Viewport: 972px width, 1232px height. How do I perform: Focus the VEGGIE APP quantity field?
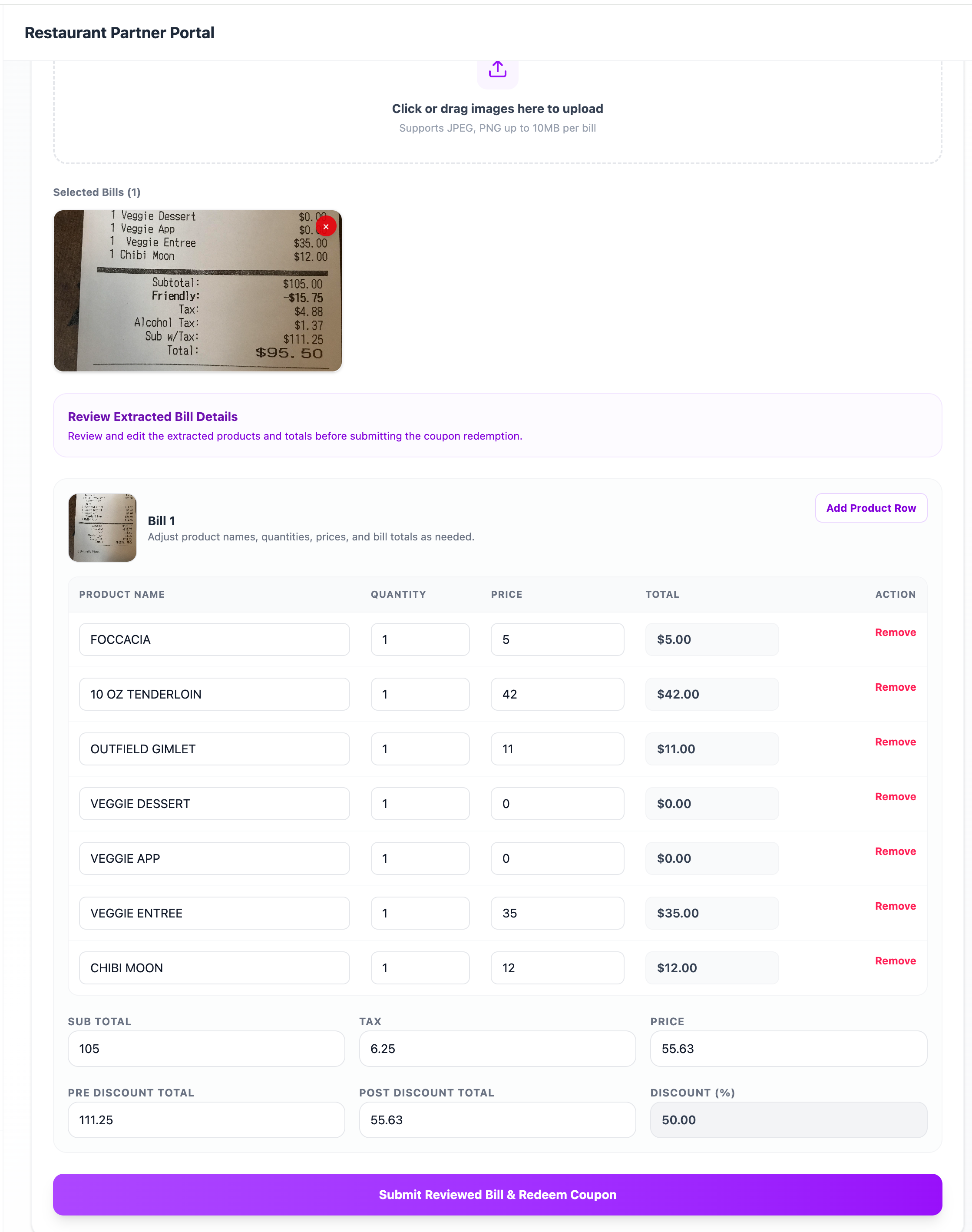pos(420,858)
